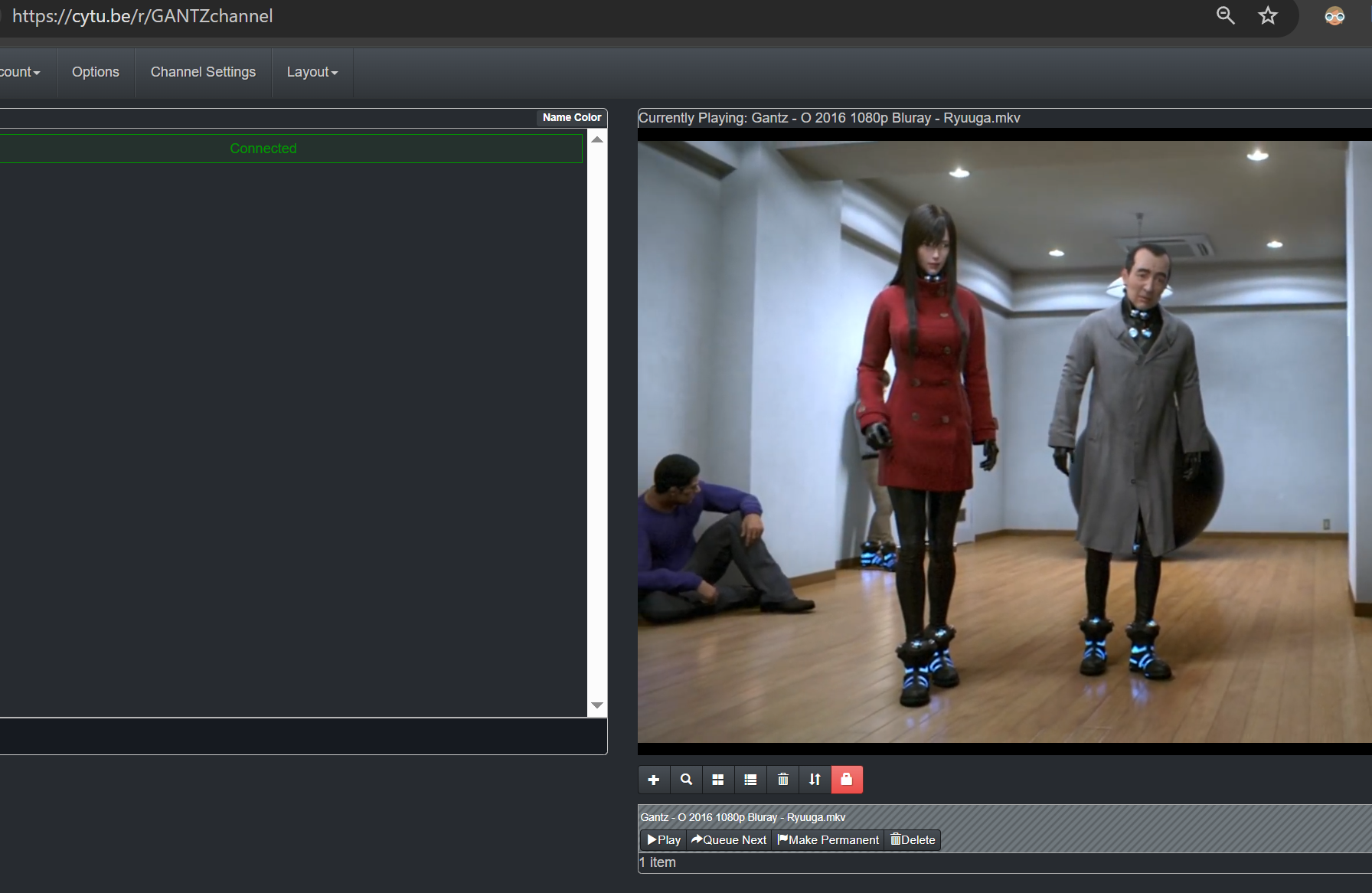This screenshot has height=893, width=1372.
Task: Click the chat scrollbar down arrow
Action: tap(597, 705)
